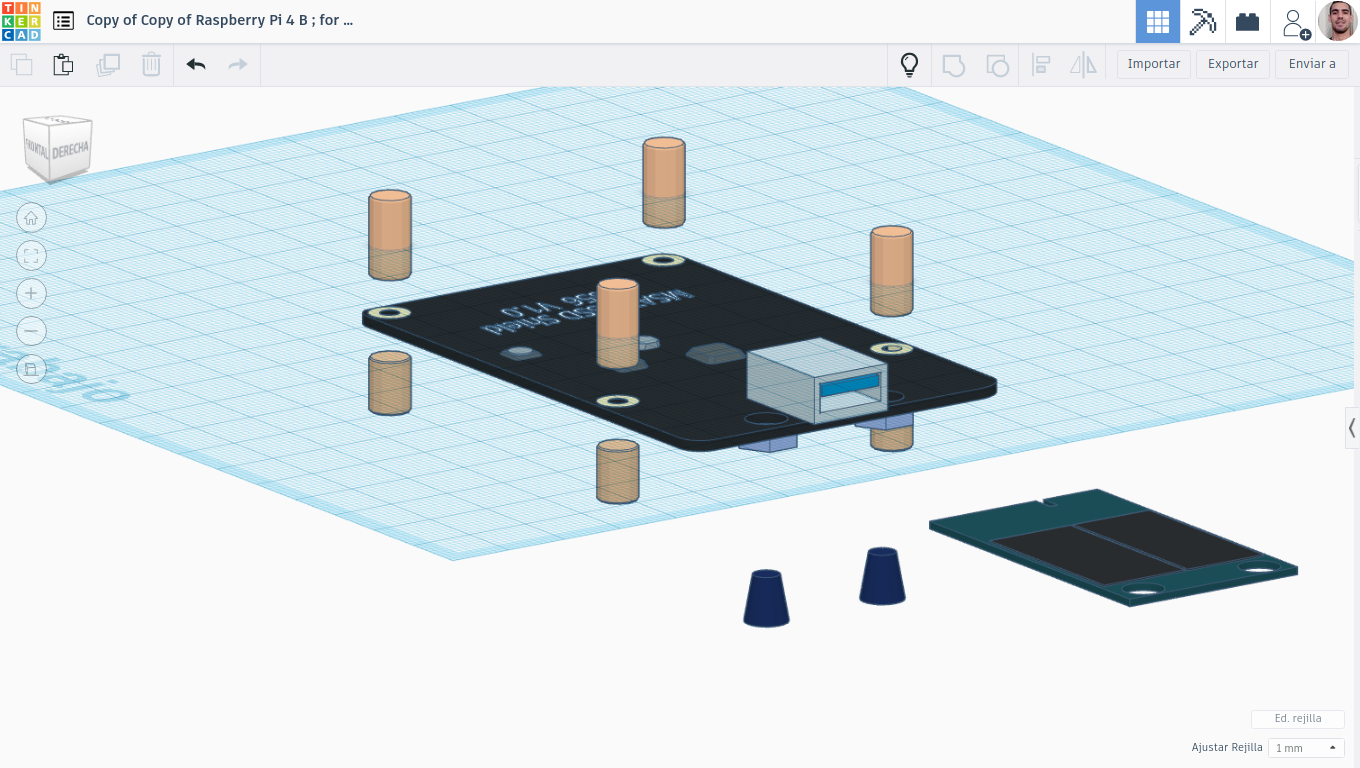Click the design title text

point(220,20)
